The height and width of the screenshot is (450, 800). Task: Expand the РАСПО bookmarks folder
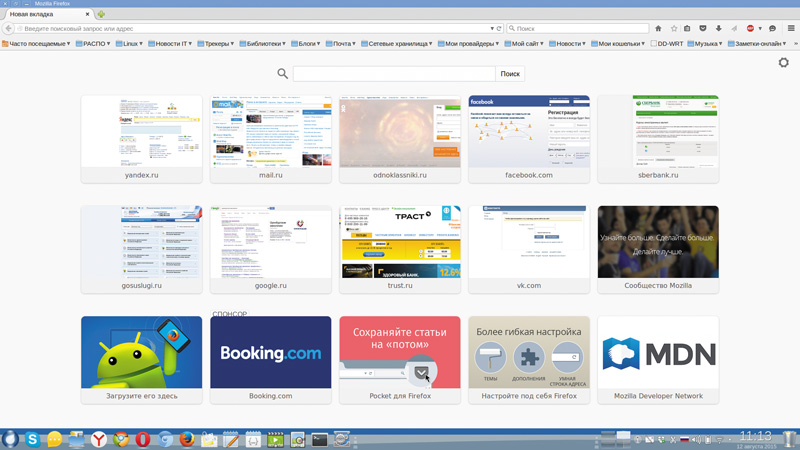click(93, 44)
